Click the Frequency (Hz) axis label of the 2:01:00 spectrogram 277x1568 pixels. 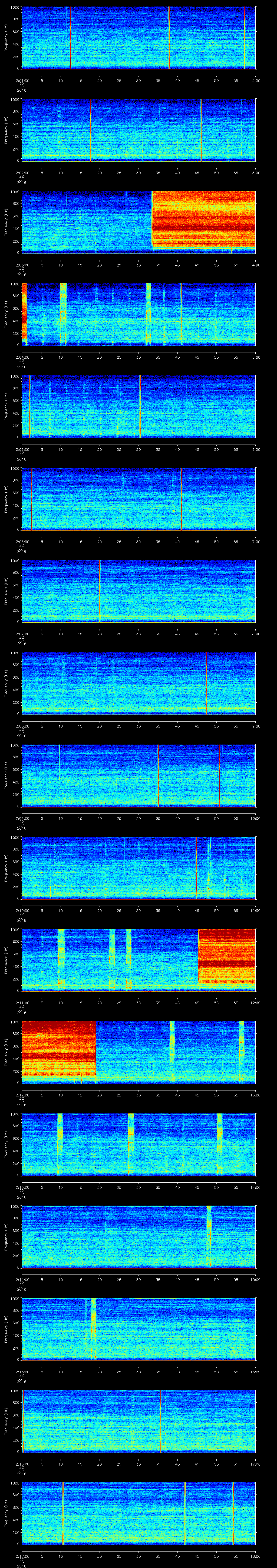[x=6, y=38]
